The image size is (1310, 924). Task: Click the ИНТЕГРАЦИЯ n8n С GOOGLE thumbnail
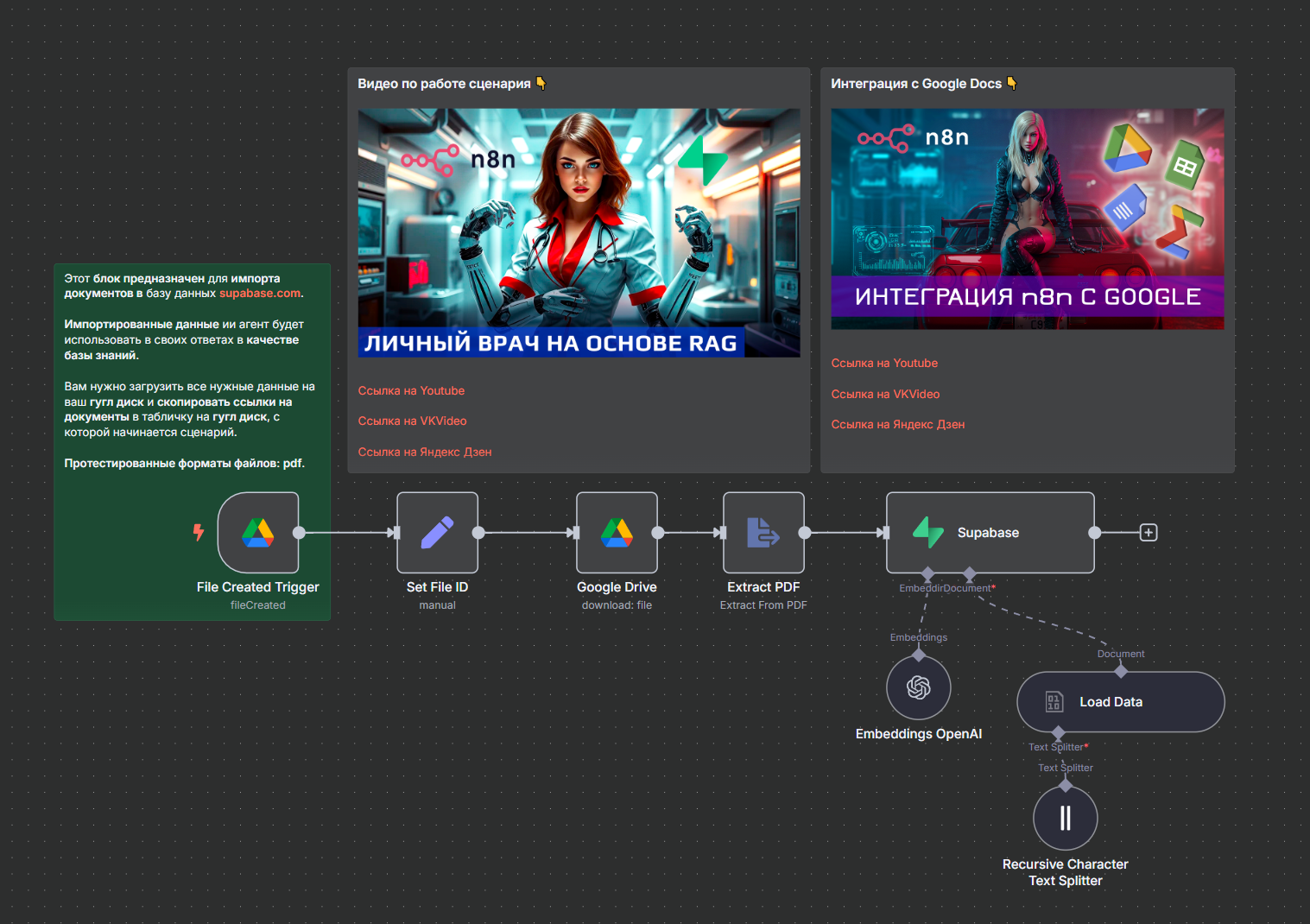[1028, 219]
